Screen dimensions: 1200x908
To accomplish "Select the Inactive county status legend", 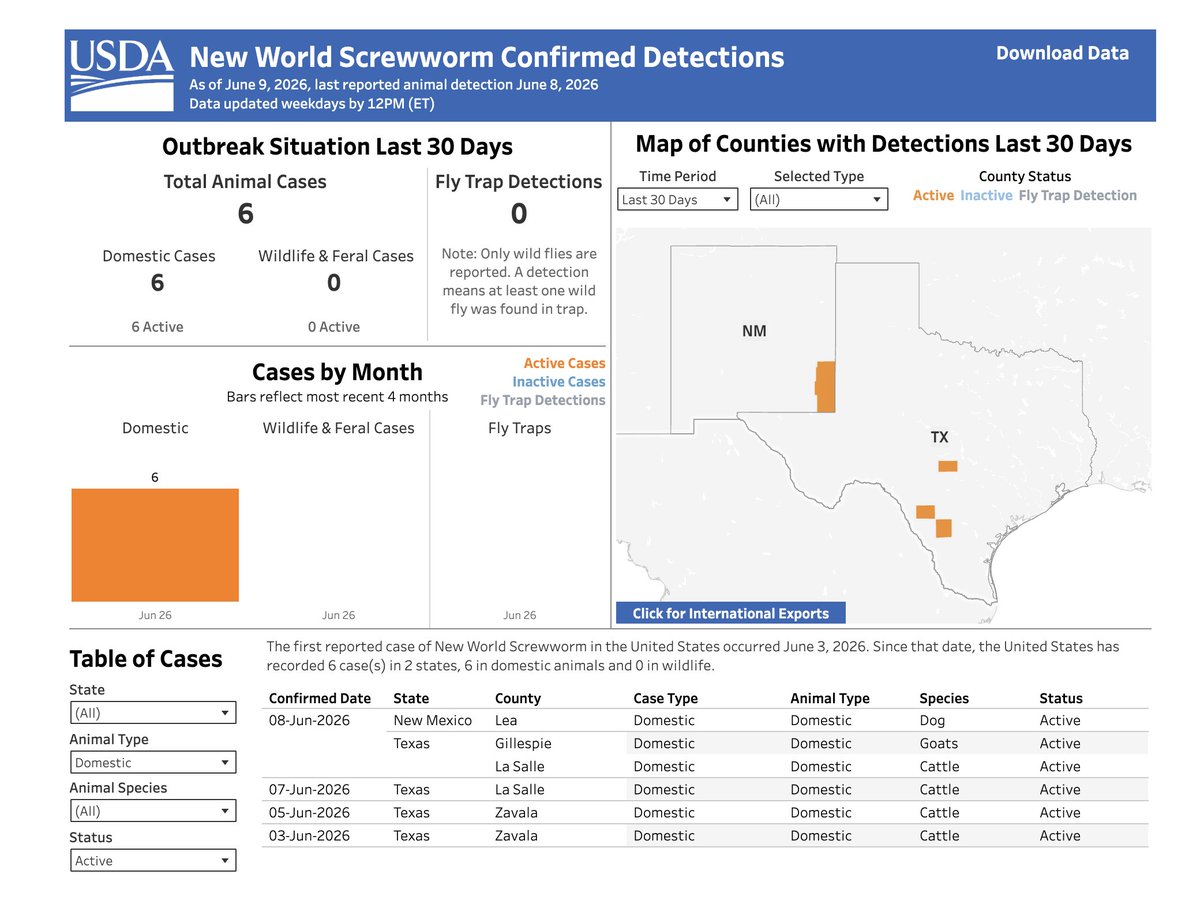I will 986,195.
